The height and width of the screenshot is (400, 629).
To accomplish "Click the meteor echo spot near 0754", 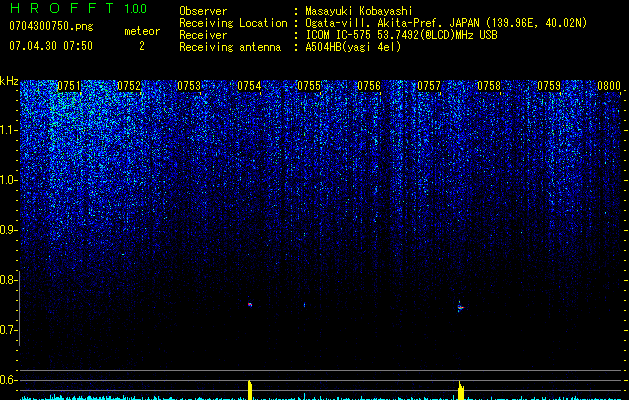I will (x=250, y=305).
